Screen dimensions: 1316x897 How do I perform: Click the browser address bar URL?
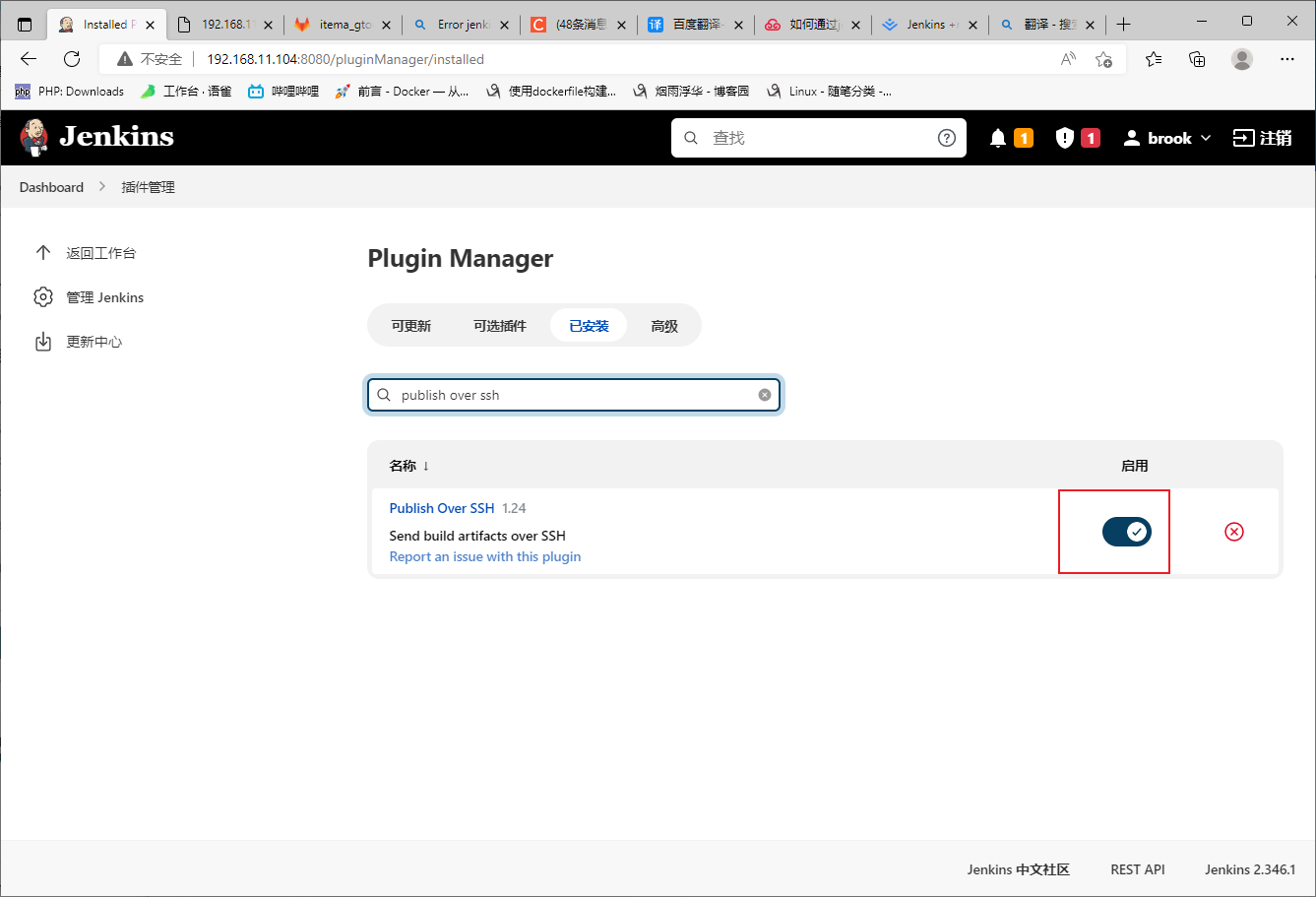click(x=345, y=59)
